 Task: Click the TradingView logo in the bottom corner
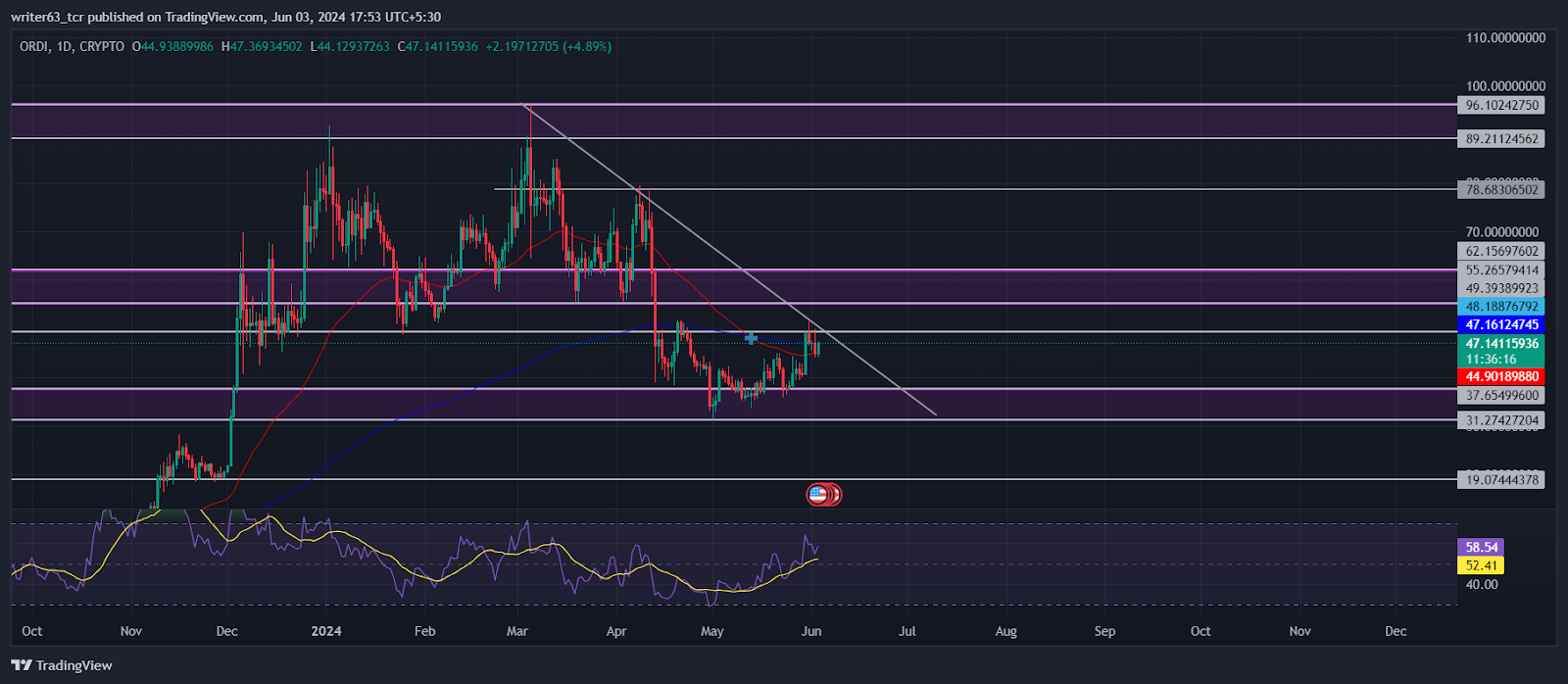[x=62, y=665]
